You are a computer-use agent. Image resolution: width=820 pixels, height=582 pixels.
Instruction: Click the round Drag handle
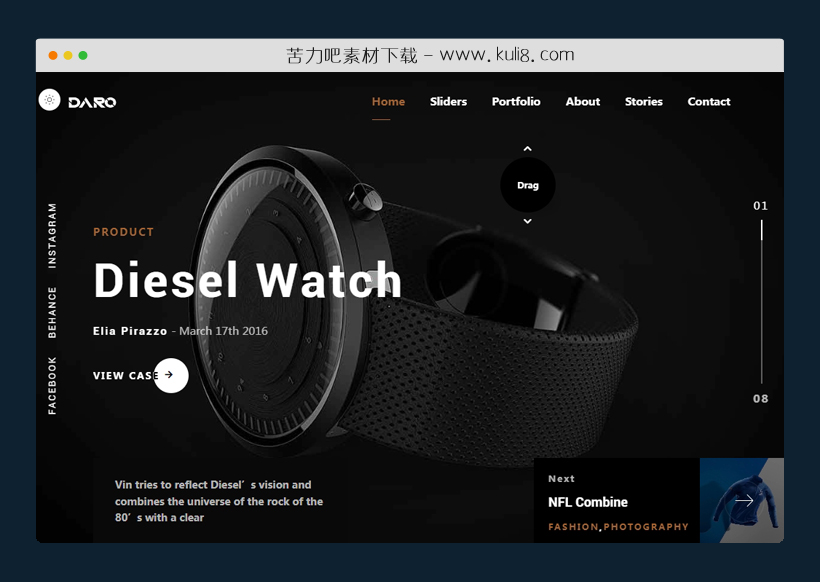pos(528,185)
